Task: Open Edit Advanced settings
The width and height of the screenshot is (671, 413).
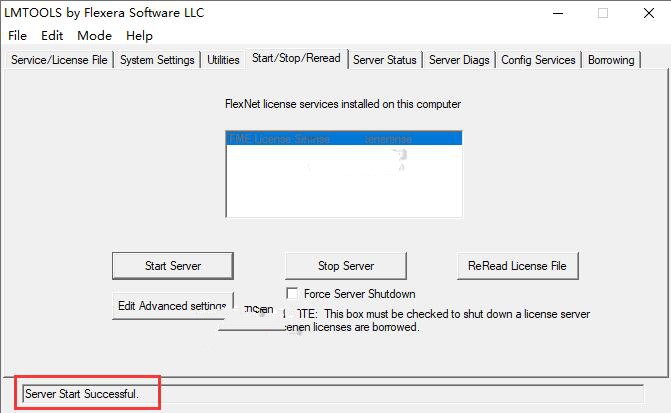Action: click(x=173, y=306)
